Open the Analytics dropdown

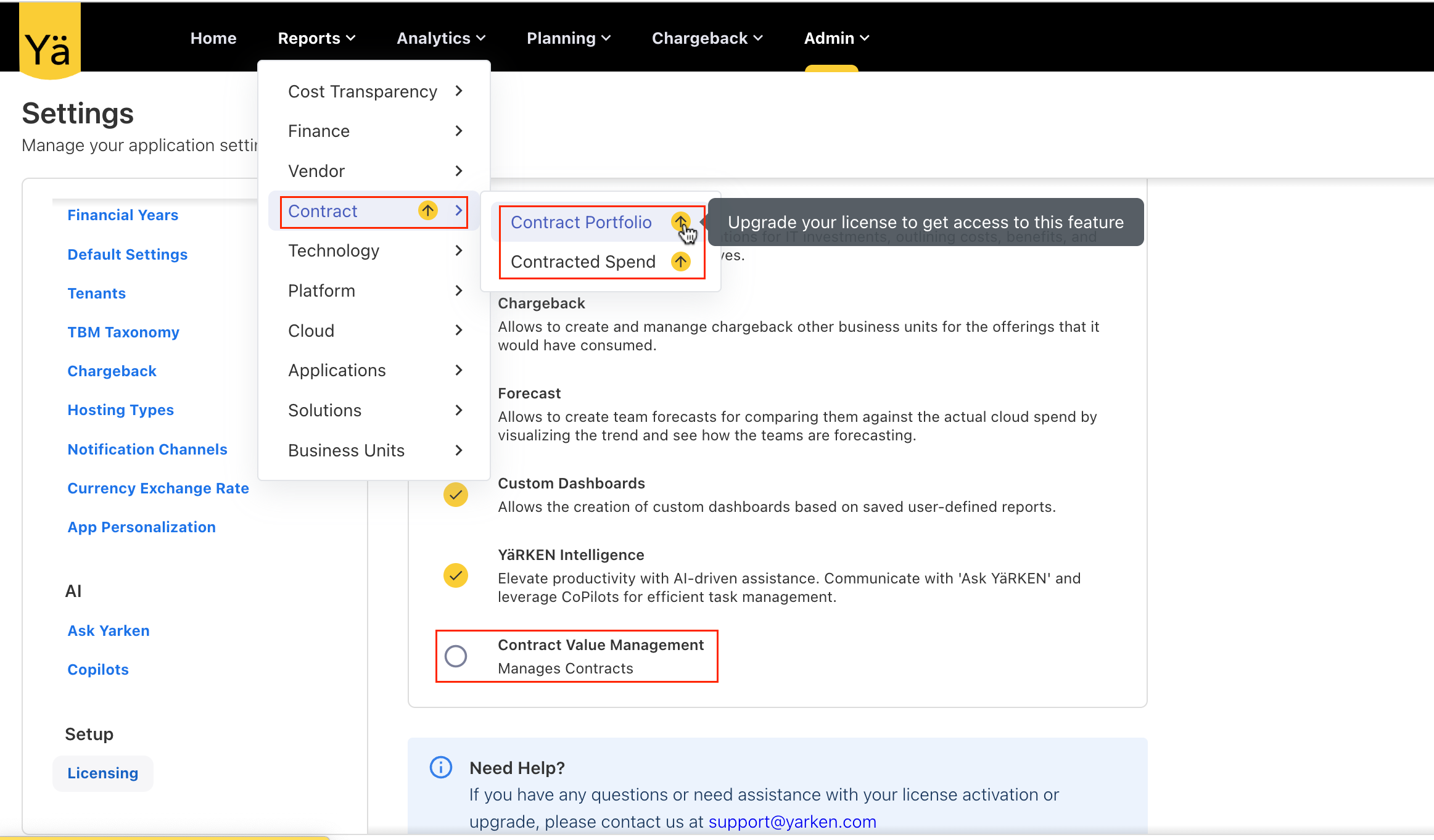point(440,38)
